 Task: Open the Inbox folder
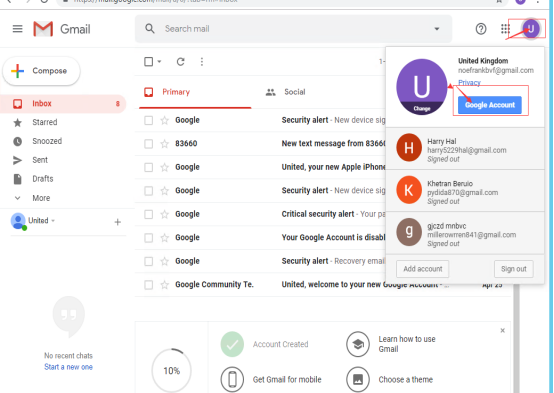pyautogui.click(x=63, y=104)
